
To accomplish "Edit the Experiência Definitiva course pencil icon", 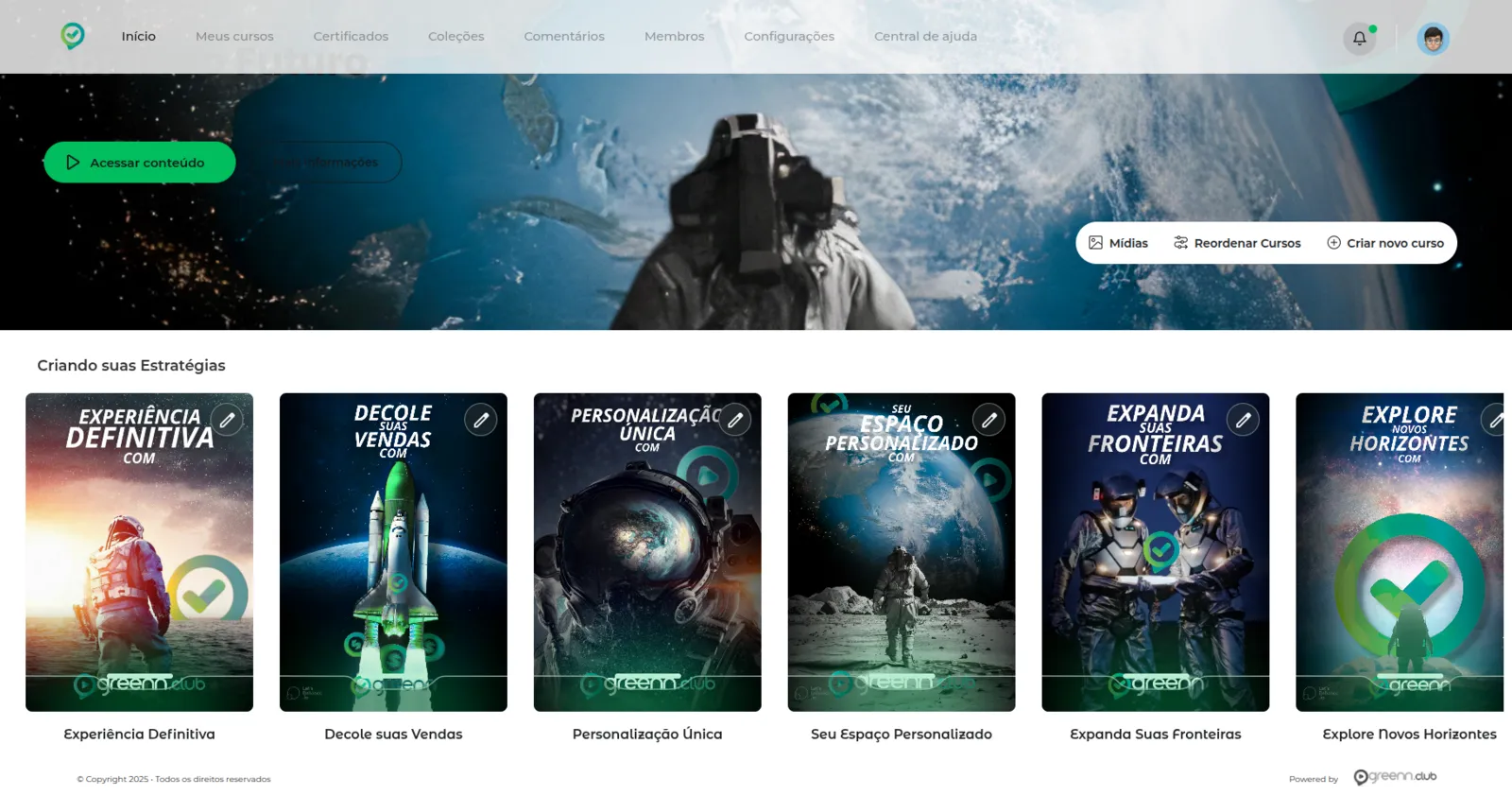I will 227,420.
